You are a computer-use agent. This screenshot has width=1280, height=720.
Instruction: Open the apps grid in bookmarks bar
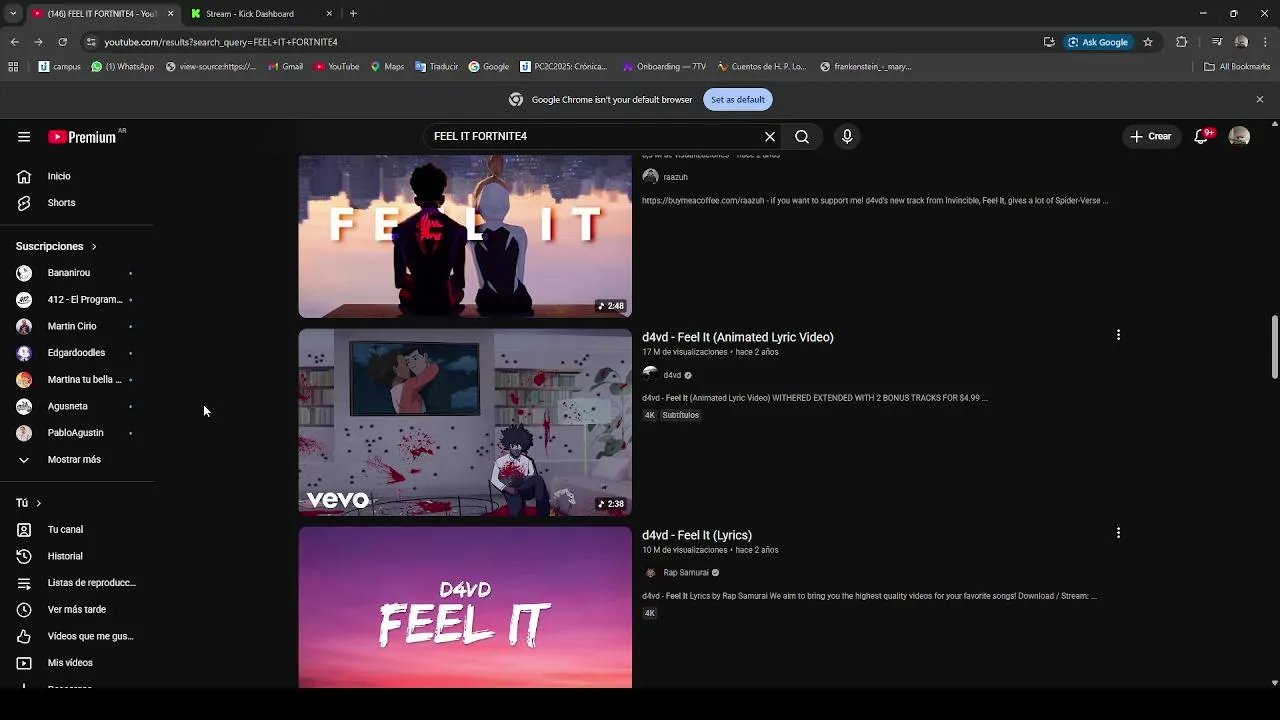pyautogui.click(x=13, y=67)
